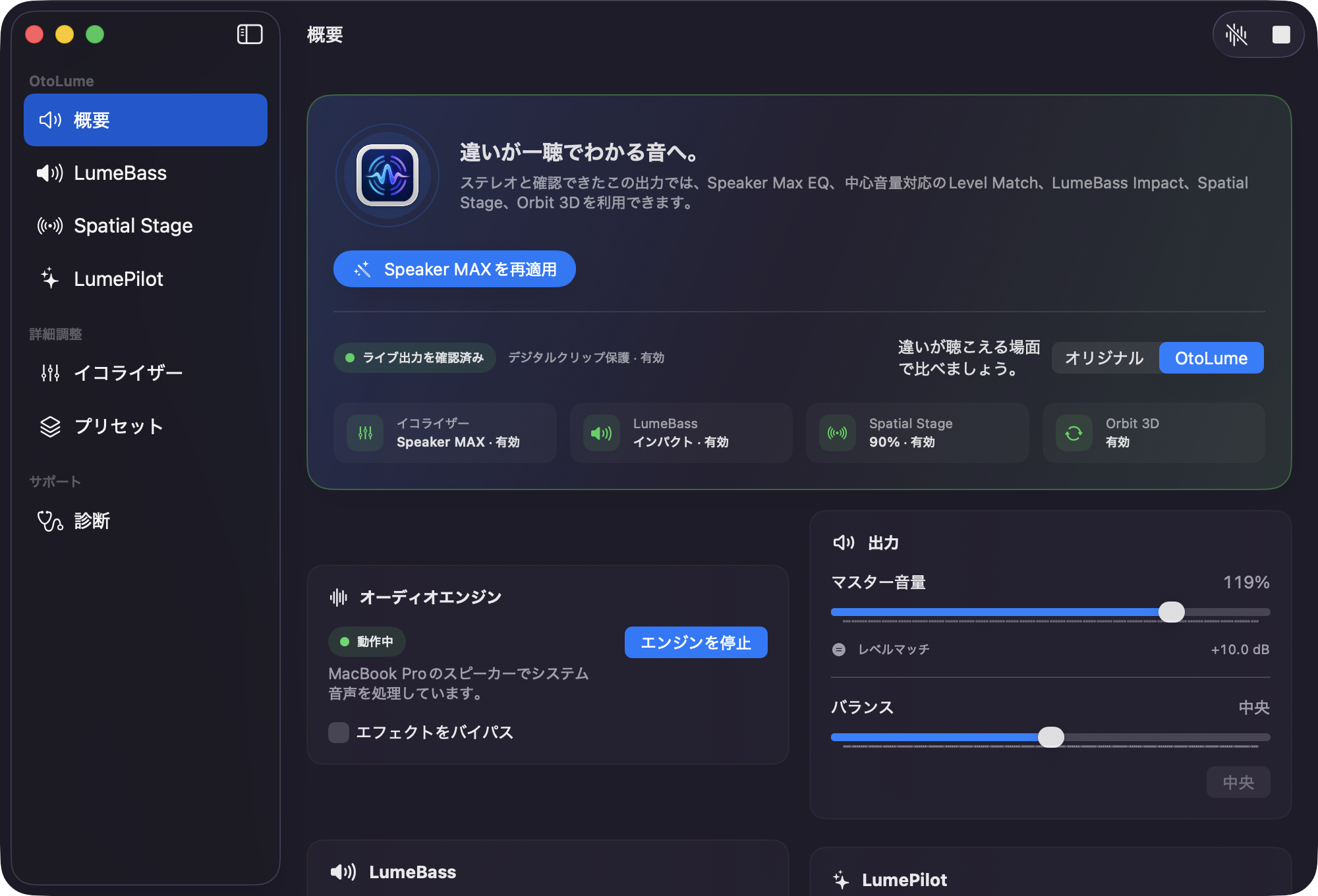
Task: Open LumeBass in the sidebar
Action: coord(146,173)
